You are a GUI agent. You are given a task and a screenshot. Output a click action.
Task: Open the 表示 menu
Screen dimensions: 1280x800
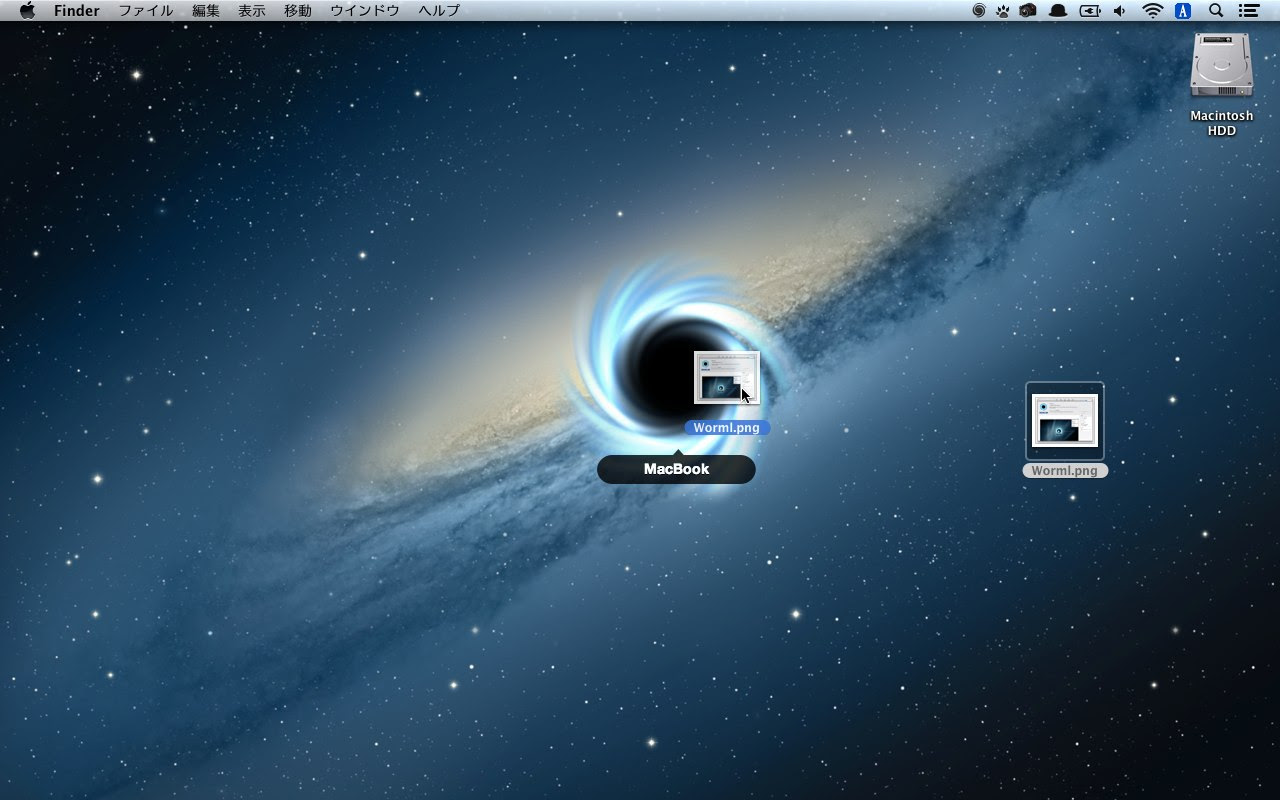[x=252, y=11]
